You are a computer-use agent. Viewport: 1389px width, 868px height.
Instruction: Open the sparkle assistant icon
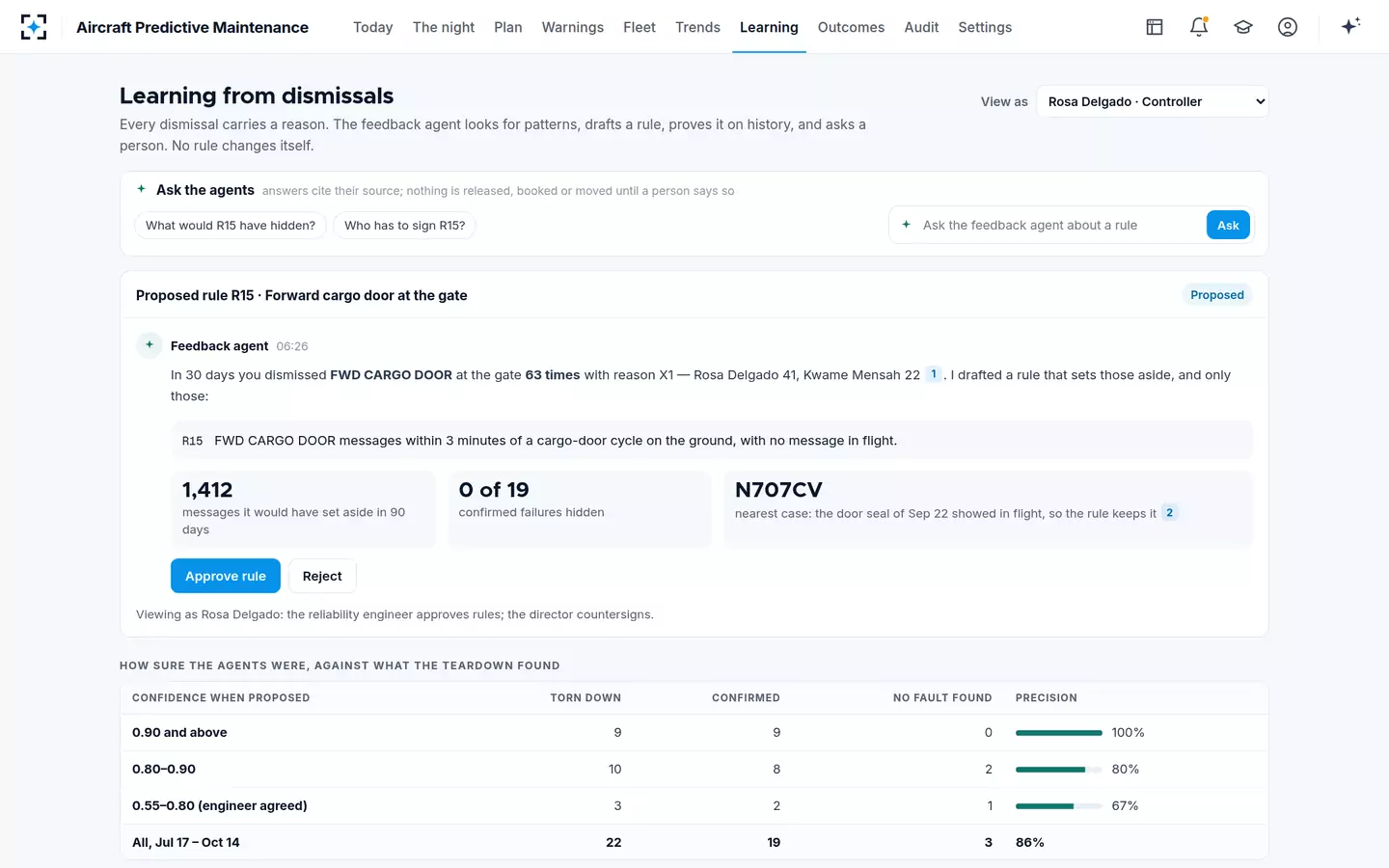click(1350, 27)
